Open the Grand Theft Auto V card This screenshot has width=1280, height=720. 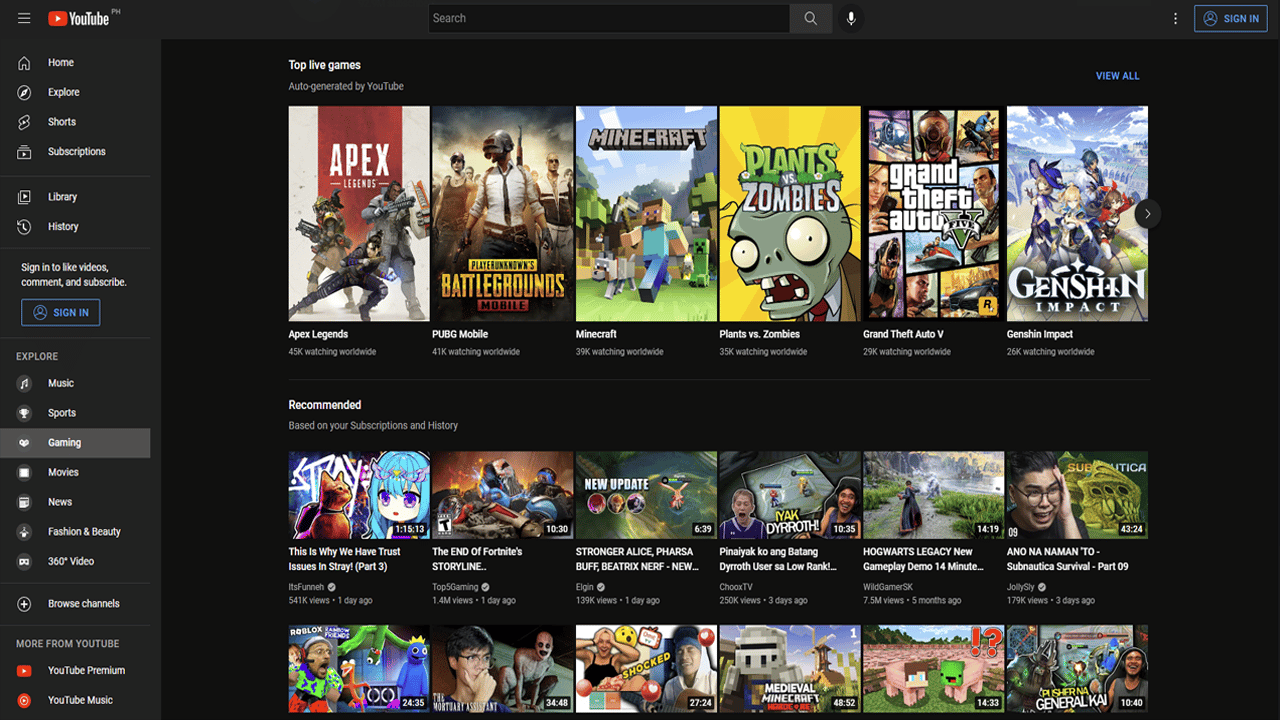point(934,213)
